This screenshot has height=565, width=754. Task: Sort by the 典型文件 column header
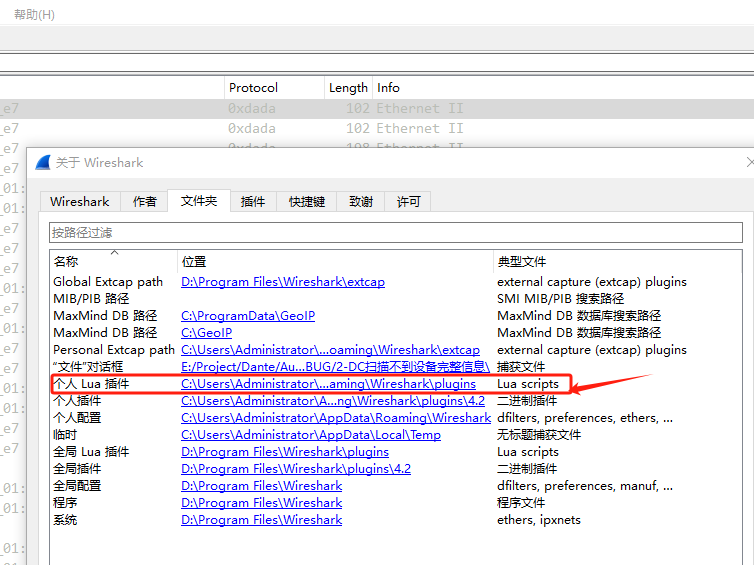(617, 262)
